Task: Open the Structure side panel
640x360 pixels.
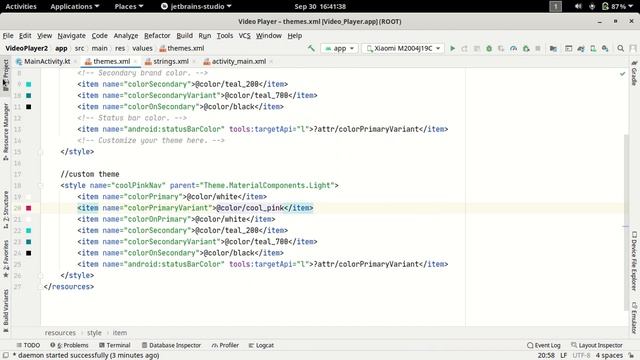Action: pyautogui.click(x=6, y=209)
